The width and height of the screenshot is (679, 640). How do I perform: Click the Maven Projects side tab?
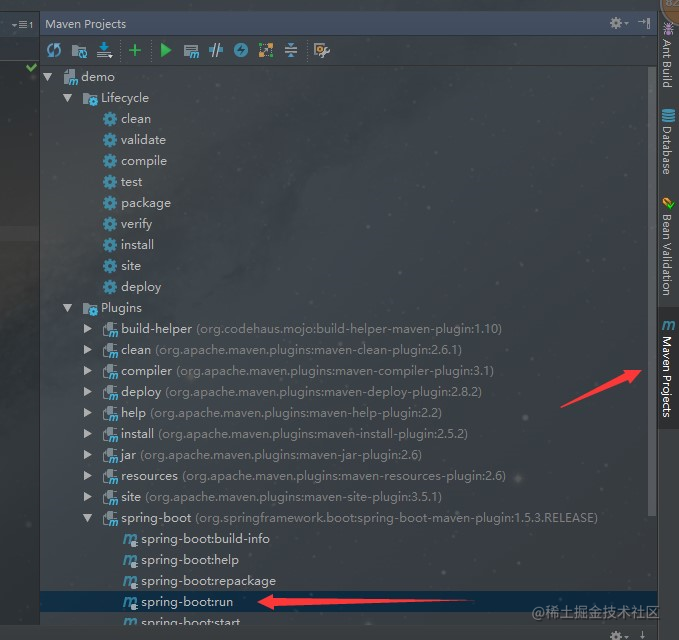pyautogui.click(x=668, y=368)
